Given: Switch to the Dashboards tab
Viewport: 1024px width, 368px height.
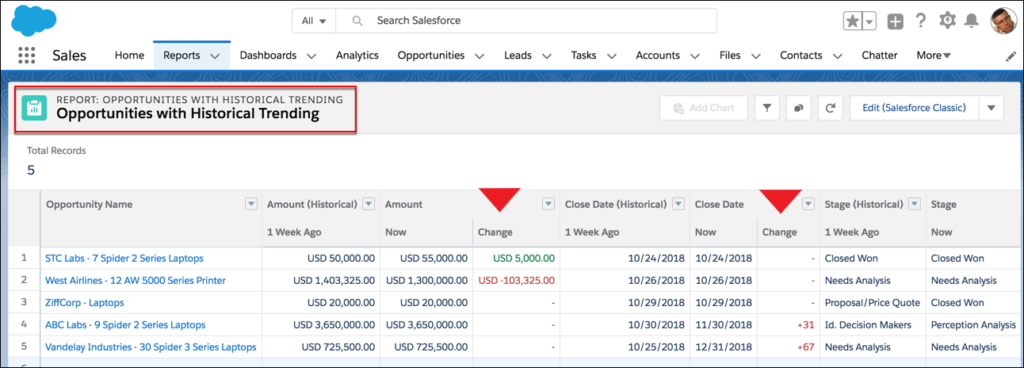Looking at the screenshot, I should tap(268, 55).
